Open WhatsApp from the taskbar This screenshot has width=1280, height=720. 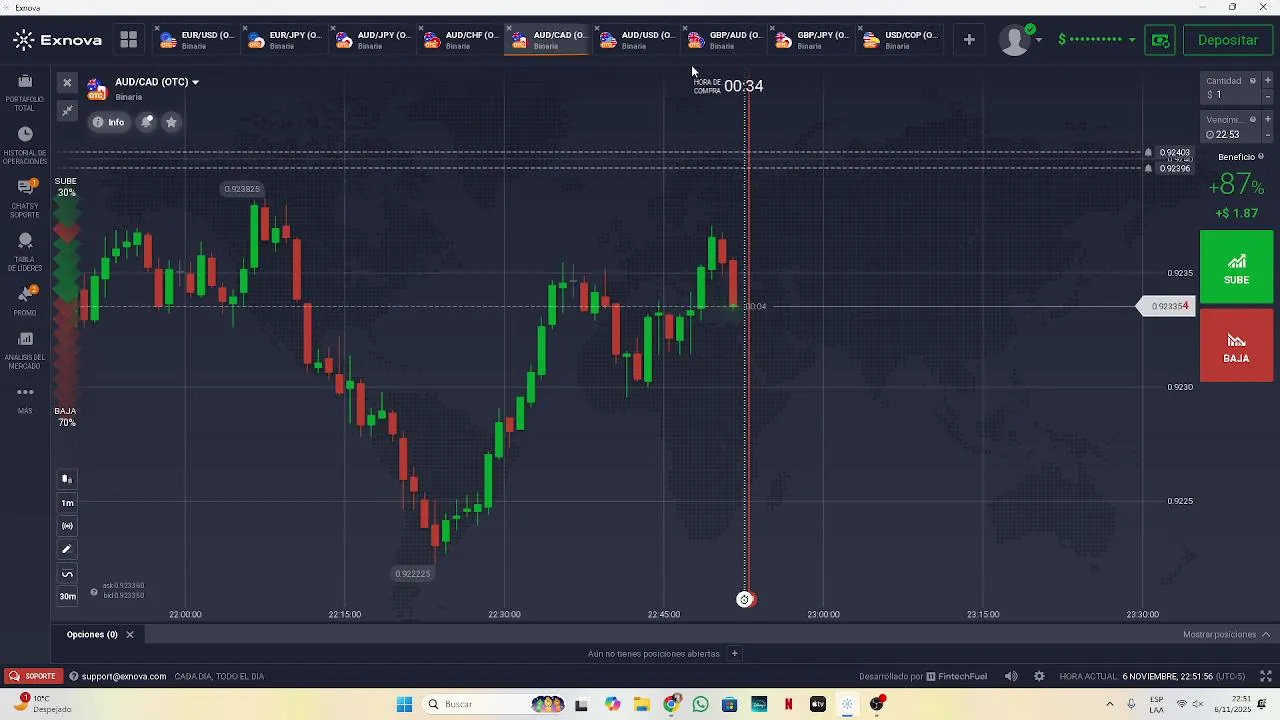pyautogui.click(x=700, y=704)
